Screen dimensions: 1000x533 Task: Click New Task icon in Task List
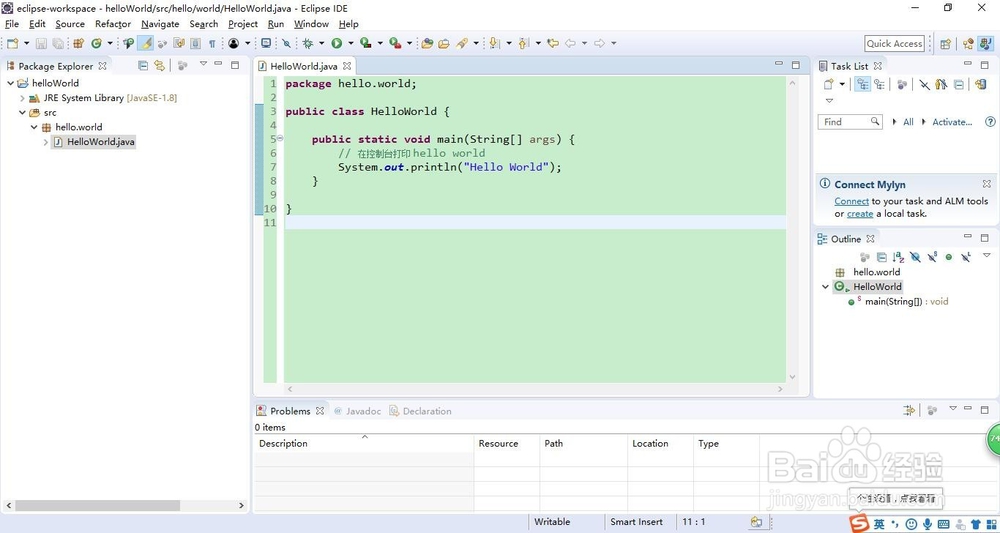coord(828,84)
